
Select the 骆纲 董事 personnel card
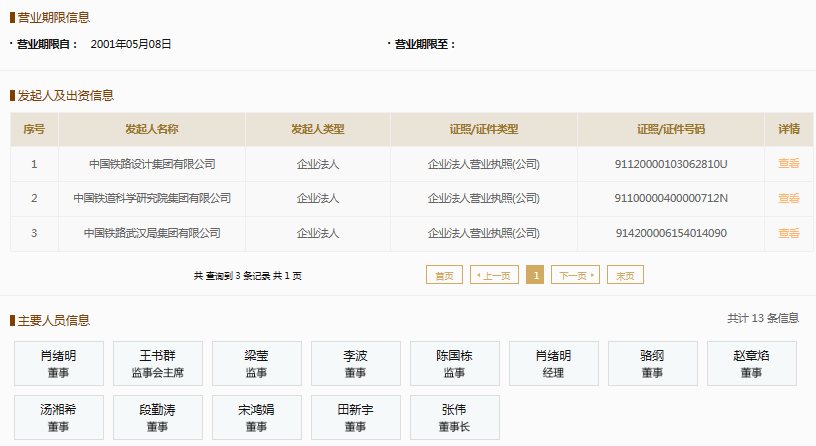(x=653, y=363)
